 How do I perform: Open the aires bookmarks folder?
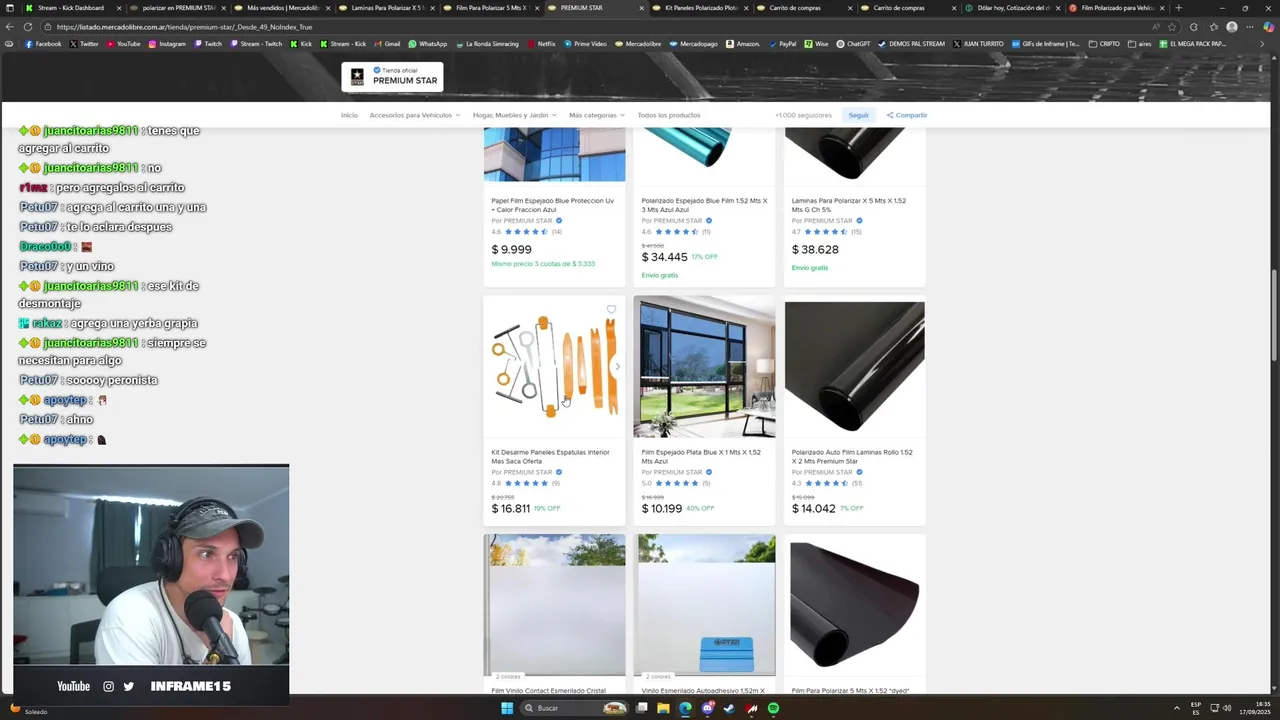[1140, 44]
